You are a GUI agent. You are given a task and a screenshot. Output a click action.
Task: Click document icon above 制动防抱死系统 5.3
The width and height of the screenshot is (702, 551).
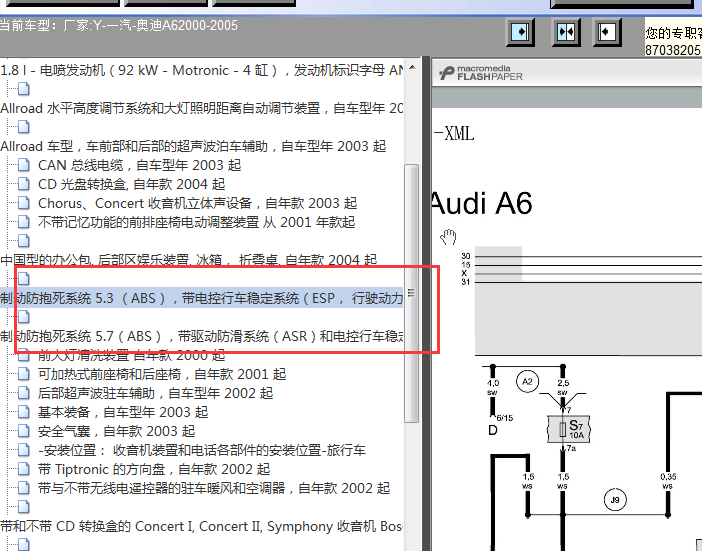click(x=23, y=279)
